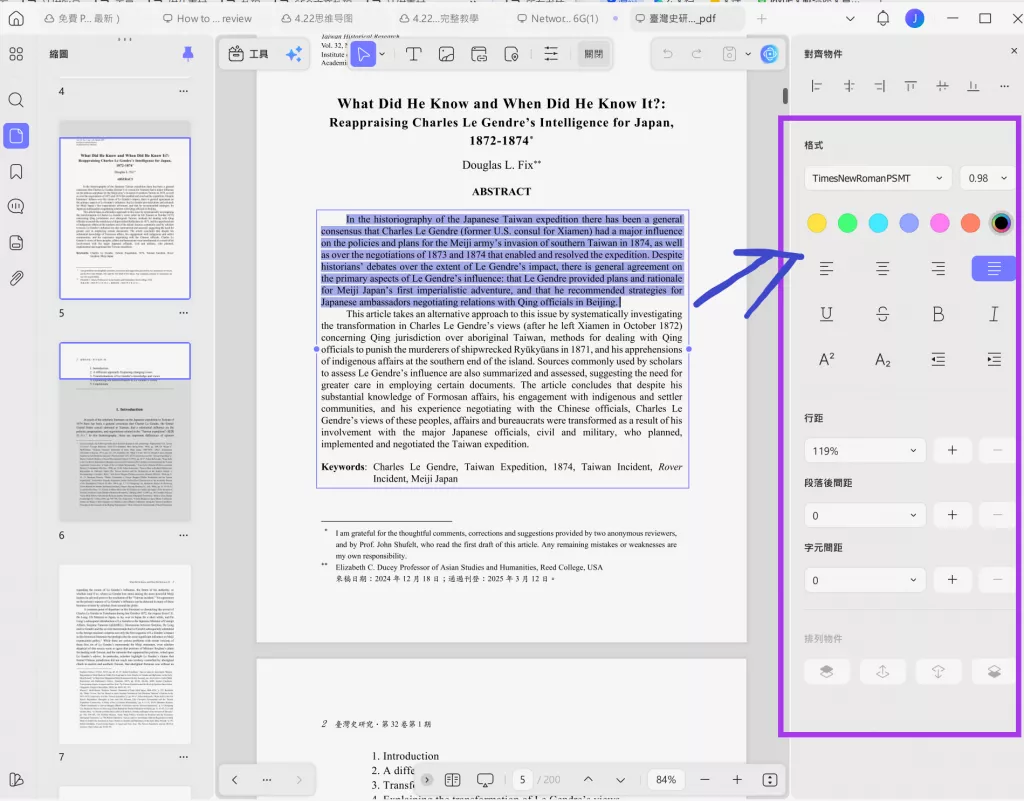Click the AI sparkle icon in toolbar

pyautogui.click(x=294, y=54)
